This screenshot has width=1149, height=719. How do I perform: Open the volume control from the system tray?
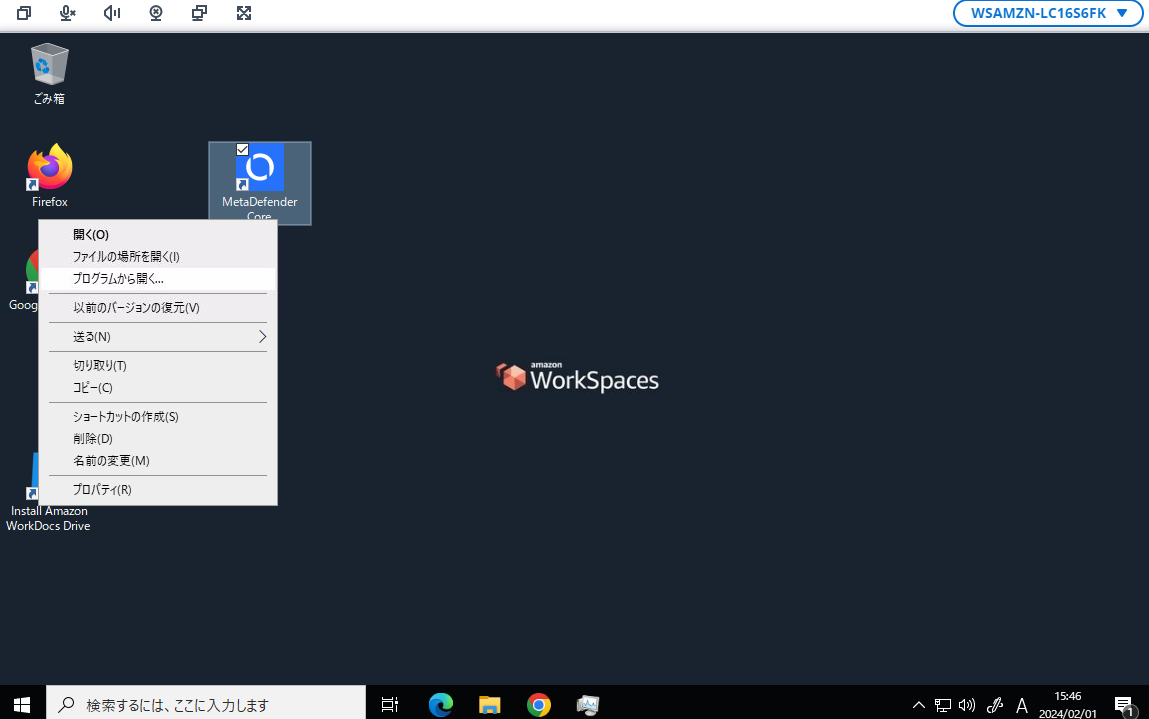click(966, 704)
